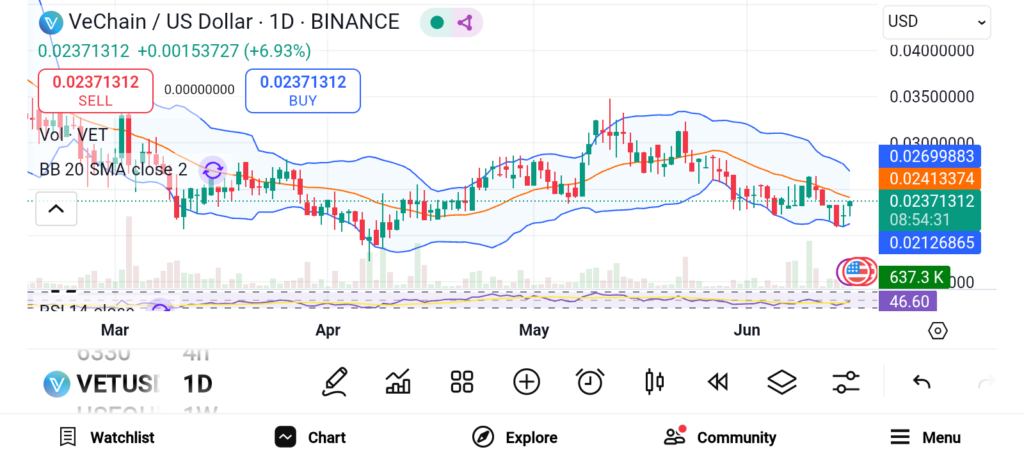The width and height of the screenshot is (1024, 461).
Task: Click the May date axis label
Action: (x=534, y=330)
